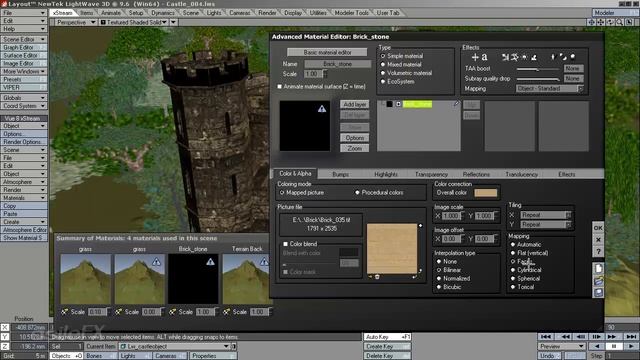
Task: Click the Image scale X input field
Action: [x=451, y=216]
